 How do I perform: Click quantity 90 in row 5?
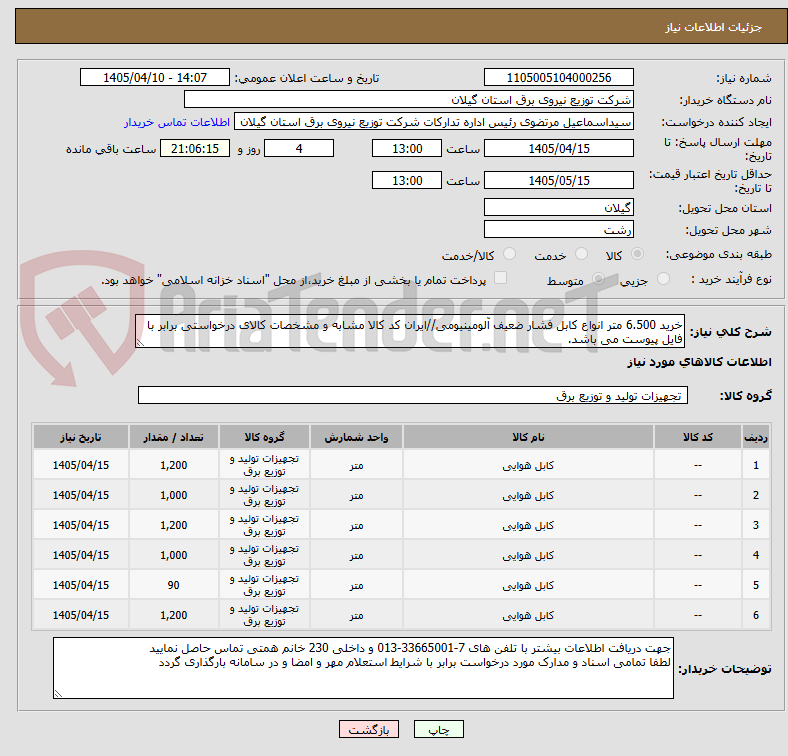coord(174,585)
